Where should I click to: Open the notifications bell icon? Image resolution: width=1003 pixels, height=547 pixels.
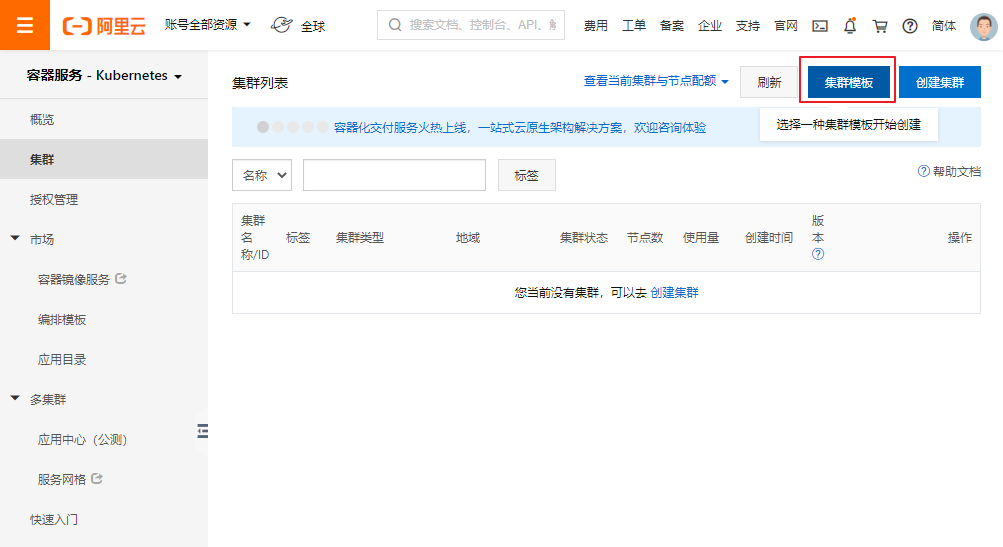[849, 26]
